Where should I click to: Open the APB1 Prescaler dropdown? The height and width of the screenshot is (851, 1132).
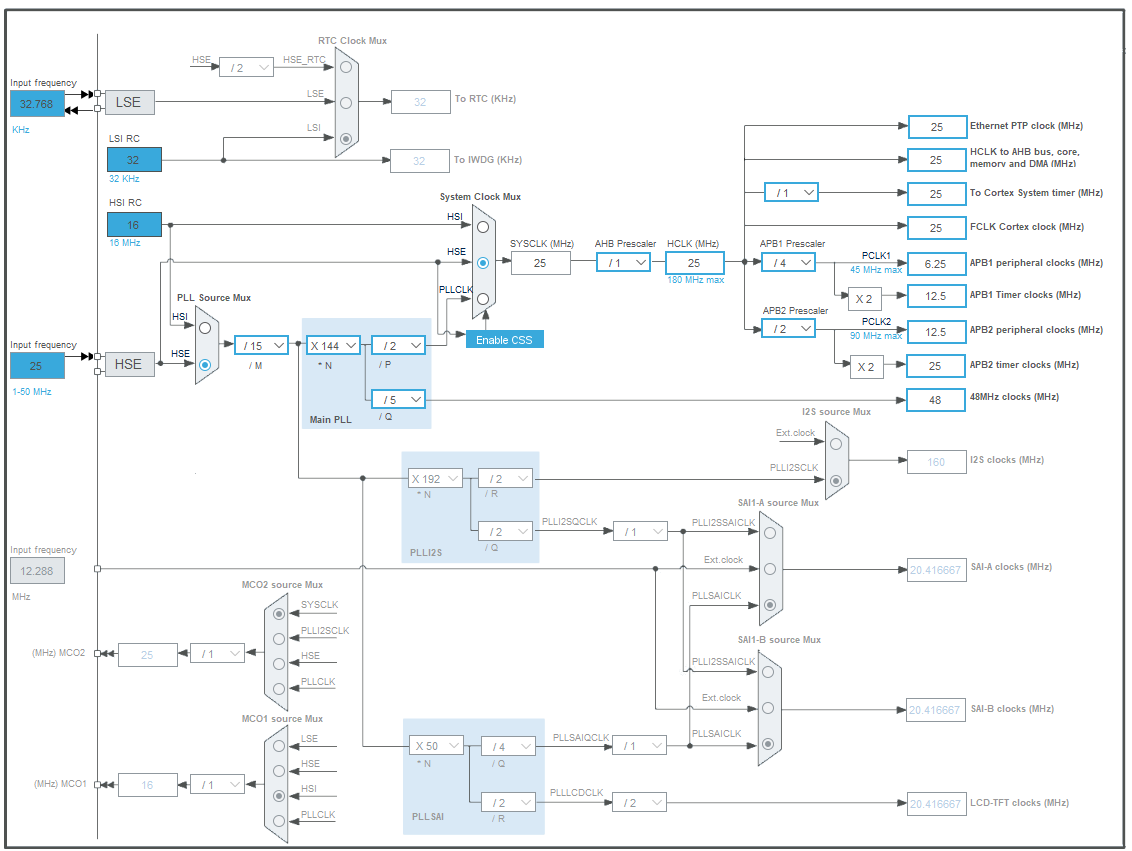click(788, 262)
